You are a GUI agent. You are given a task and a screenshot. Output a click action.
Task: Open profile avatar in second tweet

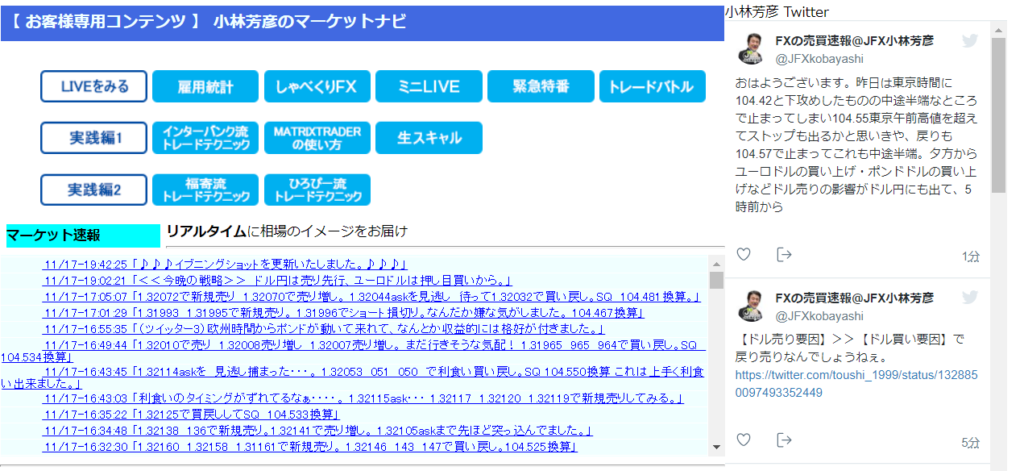(750, 306)
